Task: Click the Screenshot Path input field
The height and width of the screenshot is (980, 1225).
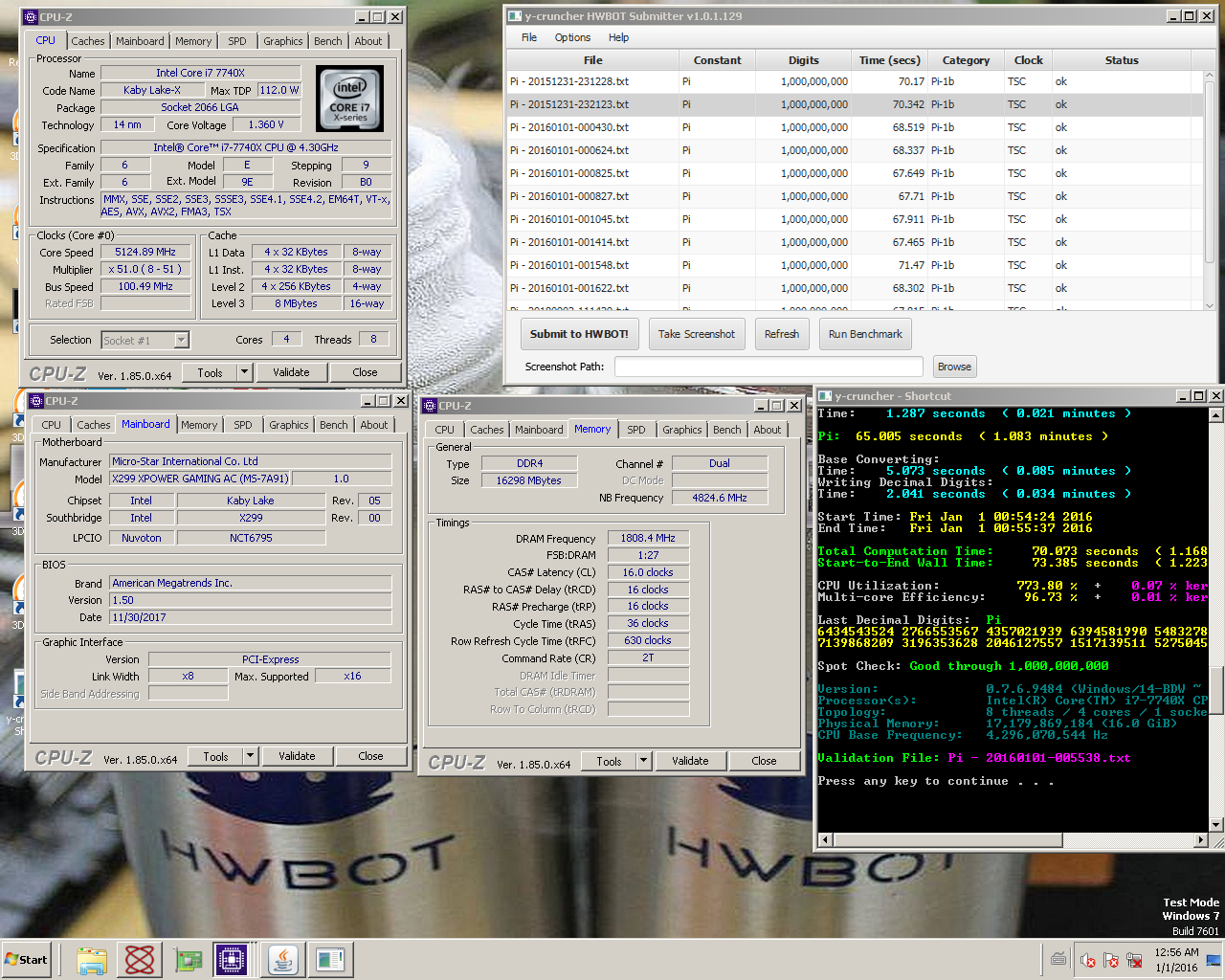Action: click(768, 367)
